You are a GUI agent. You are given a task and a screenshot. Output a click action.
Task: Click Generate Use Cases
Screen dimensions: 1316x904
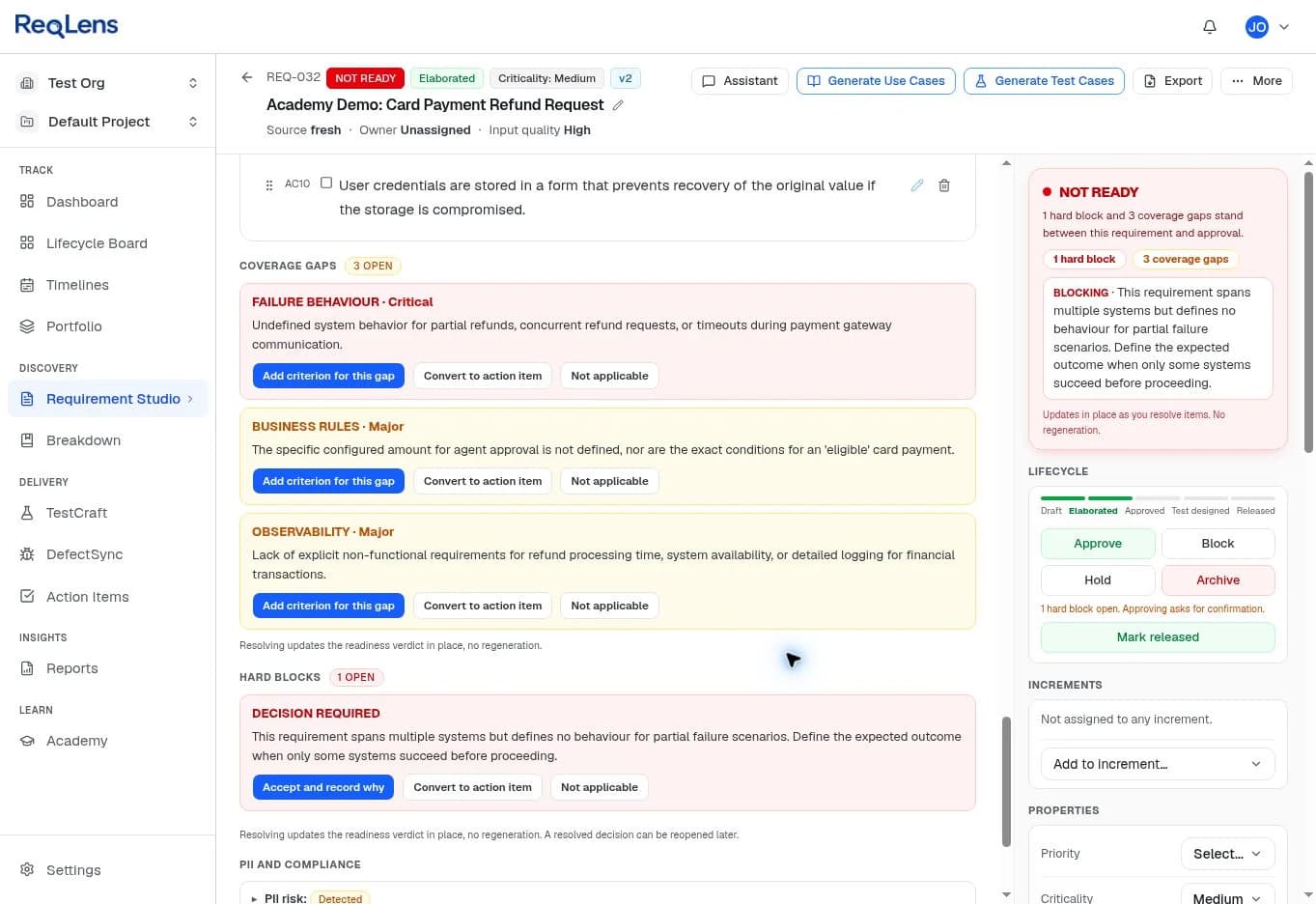pos(876,81)
